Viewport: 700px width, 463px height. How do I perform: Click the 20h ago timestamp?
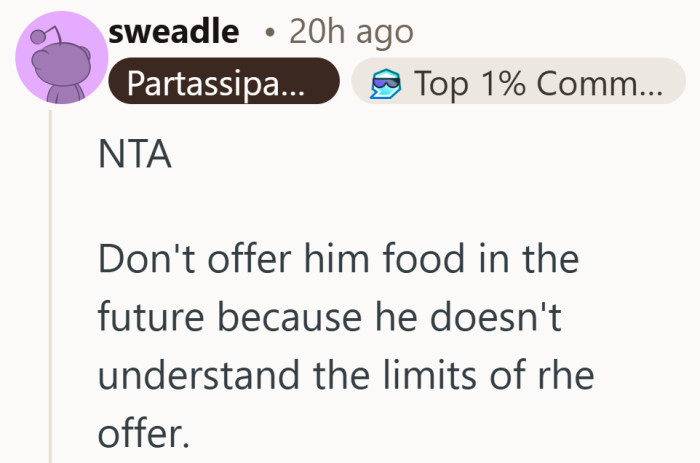[350, 32]
